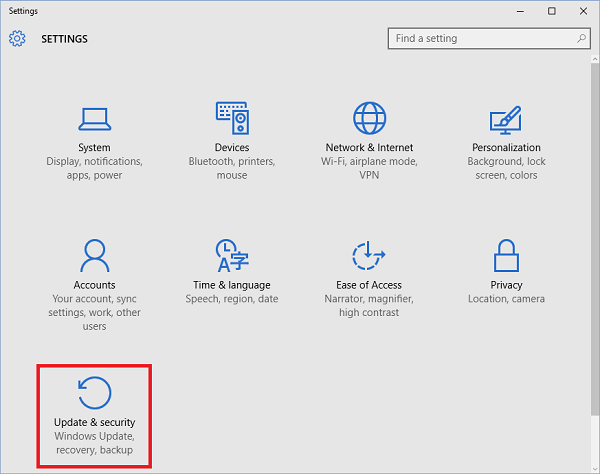
Task: Click the Privacy padlock icon
Action: (x=506, y=257)
